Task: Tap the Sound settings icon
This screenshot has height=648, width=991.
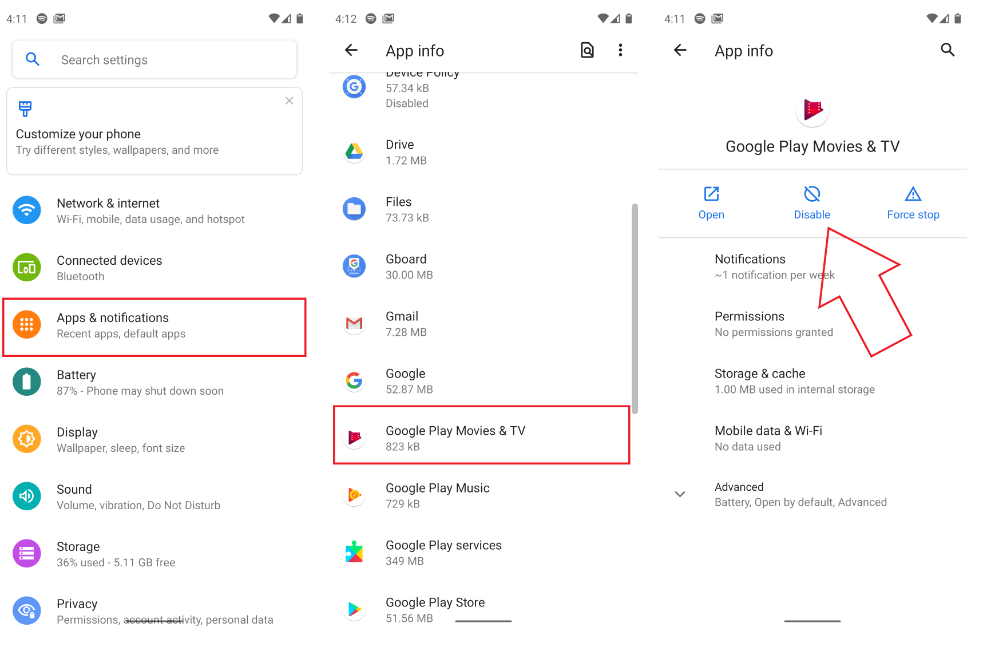Action: [x=27, y=496]
